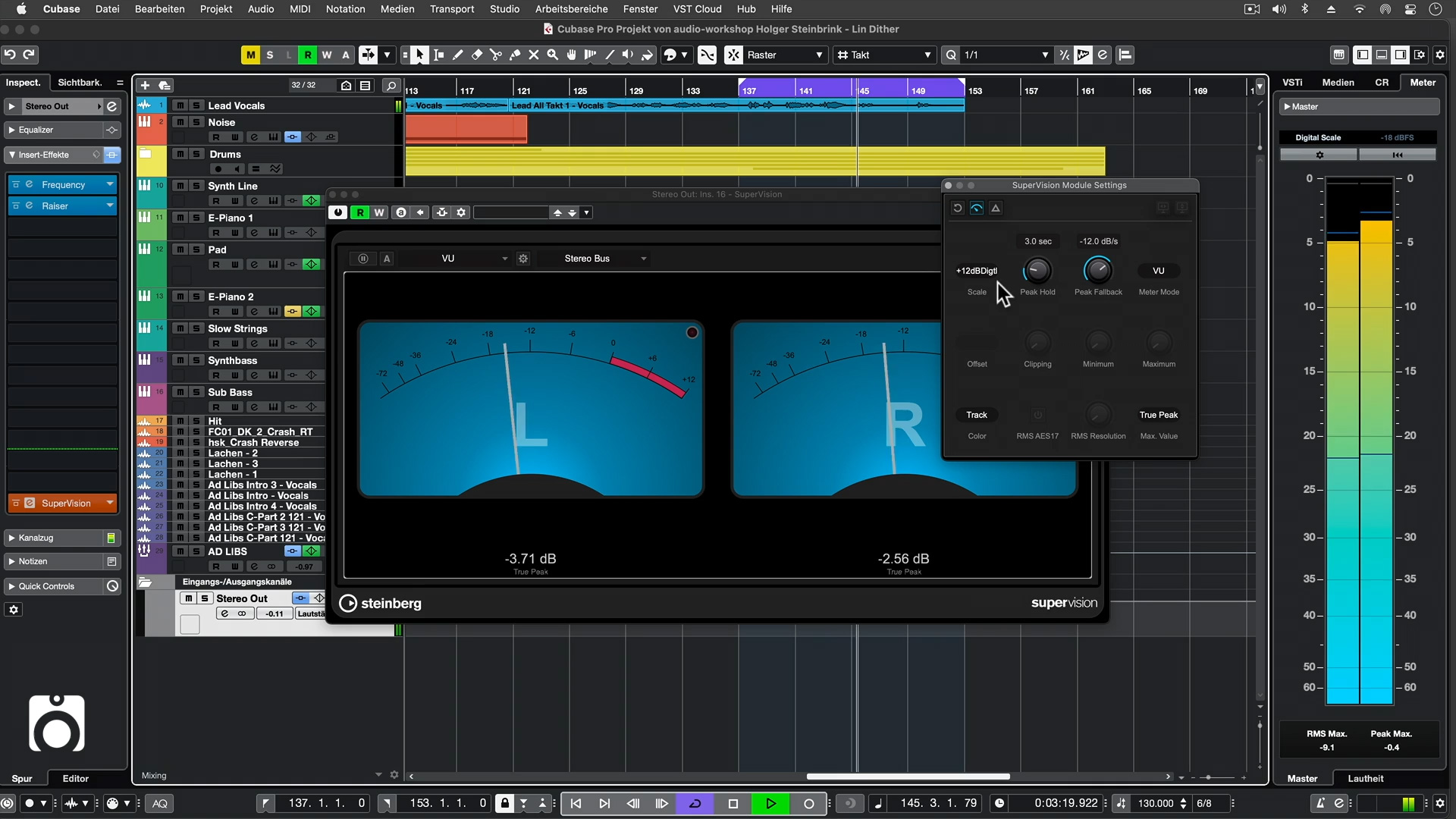Mute the Lead Vocals track
The height and width of the screenshot is (819, 1456).
pyautogui.click(x=180, y=105)
